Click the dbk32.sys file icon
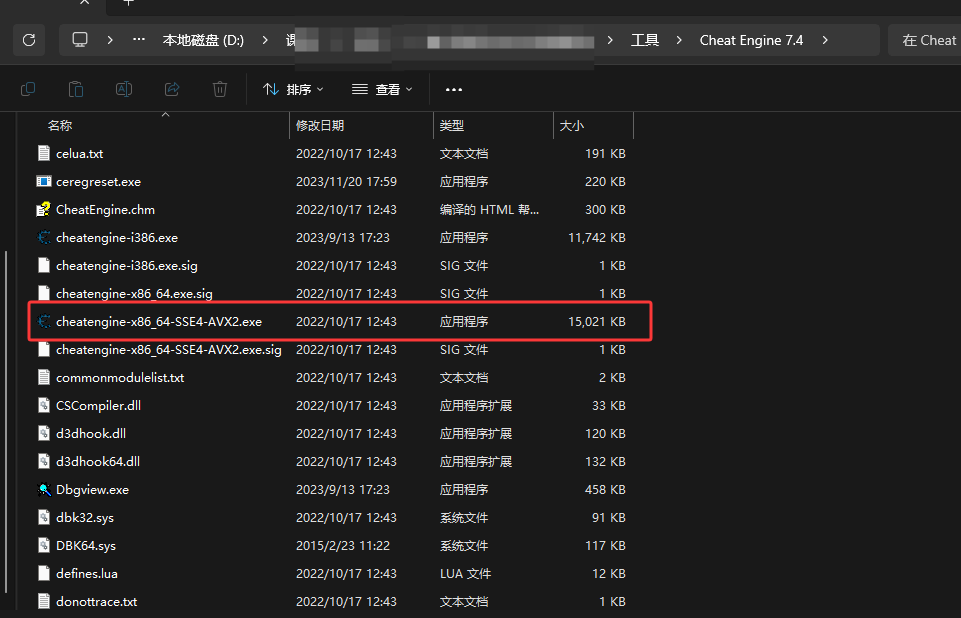 tap(44, 517)
